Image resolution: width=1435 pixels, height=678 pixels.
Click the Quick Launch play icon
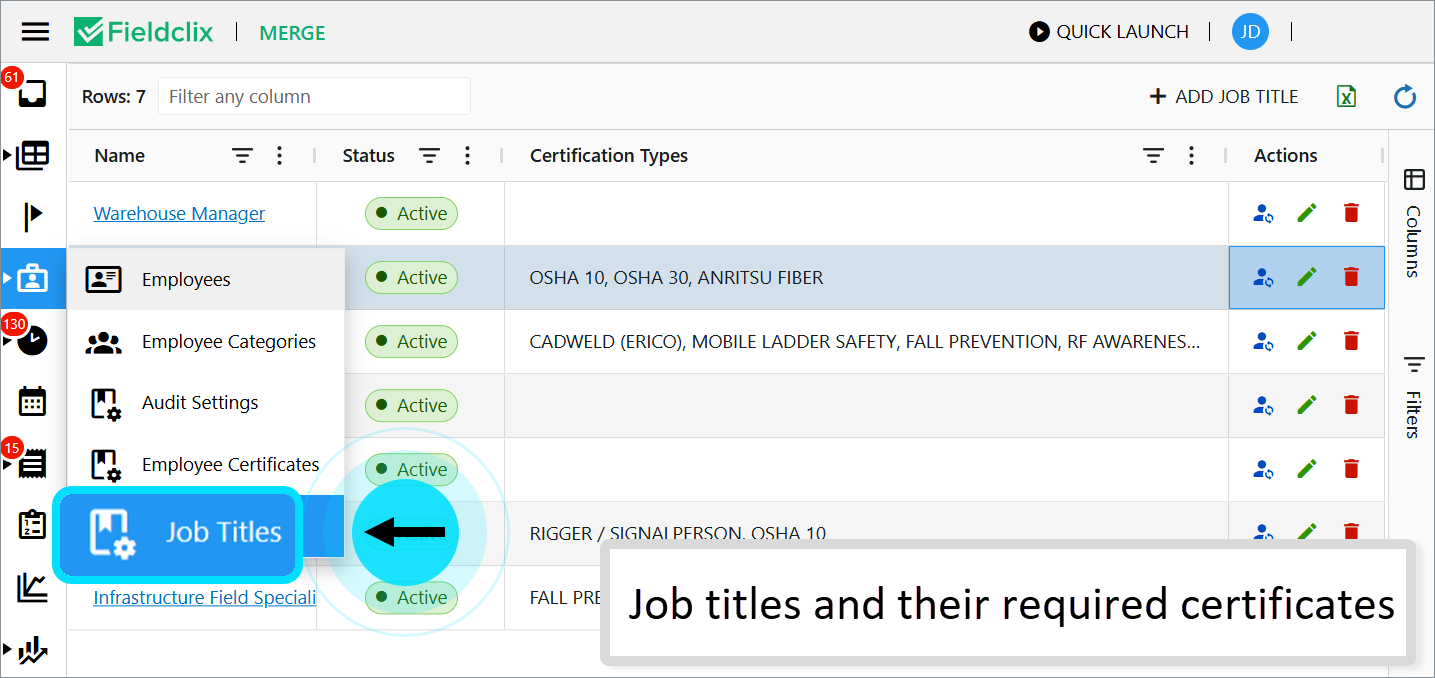(x=1039, y=32)
